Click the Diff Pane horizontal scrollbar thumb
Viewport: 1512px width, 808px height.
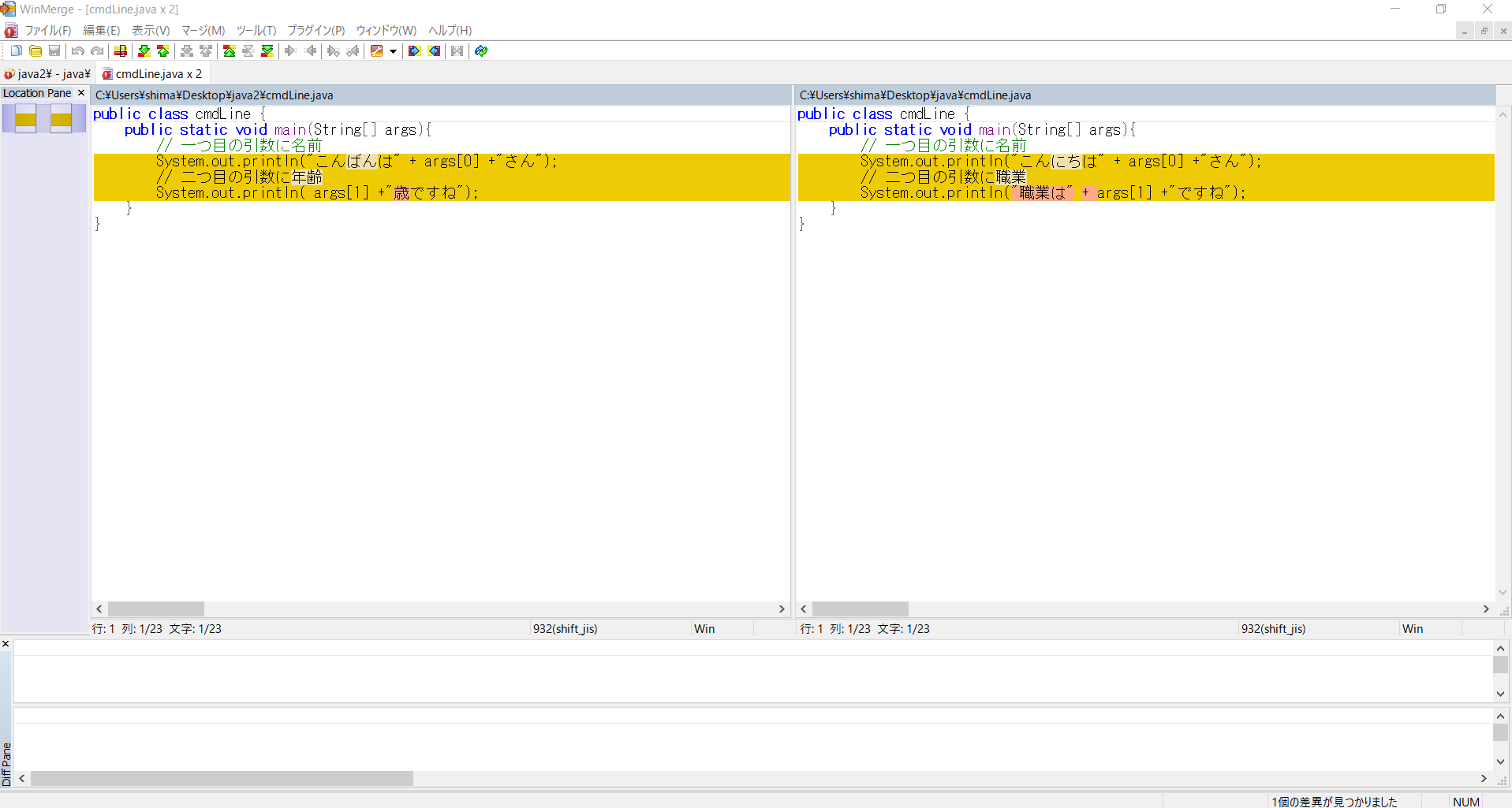click(222, 779)
